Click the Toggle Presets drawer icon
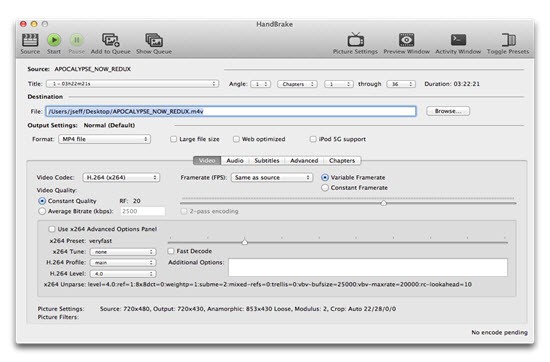This screenshot has height=362, width=550. [508, 40]
